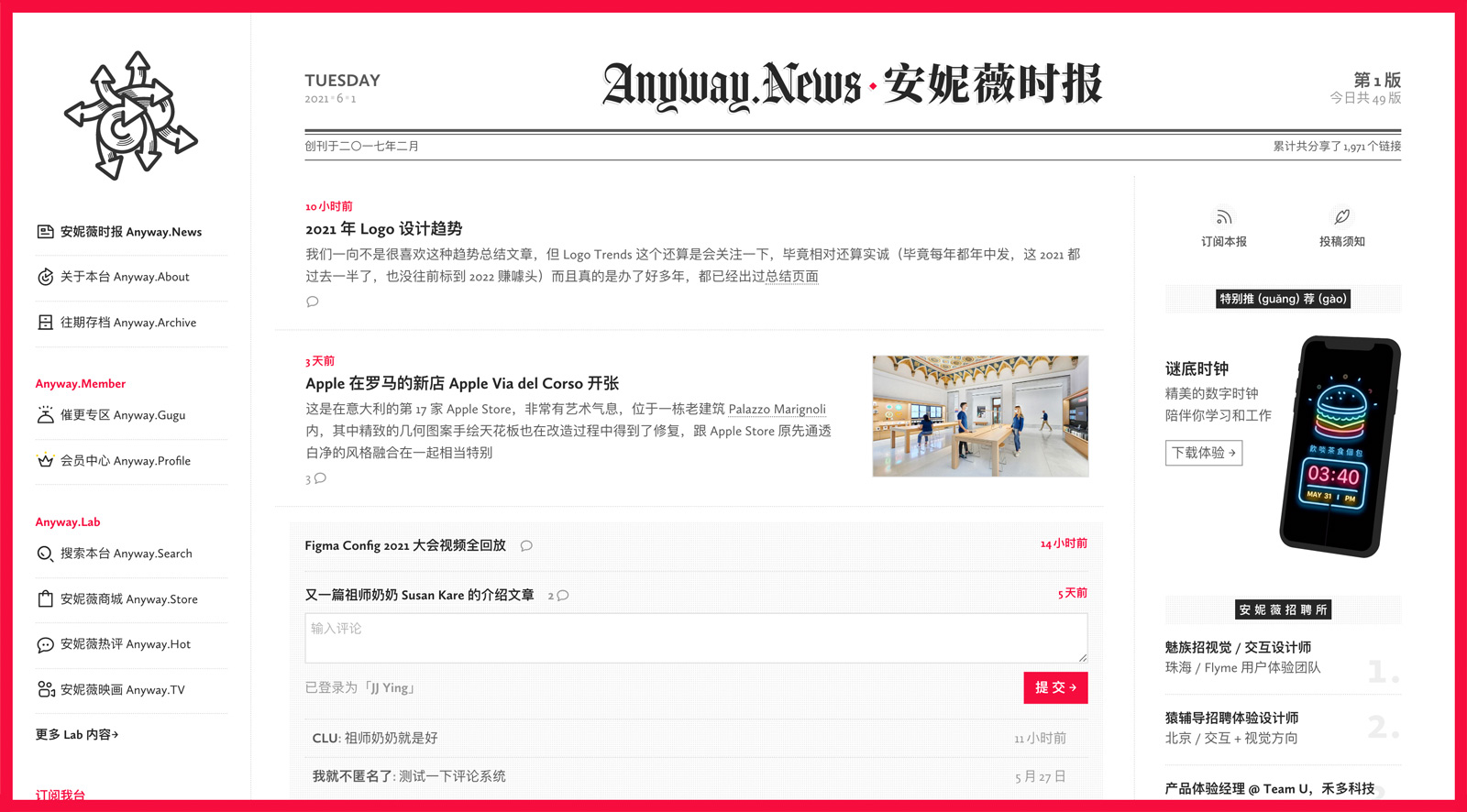
Task: Click the 下载体验 download button
Action: 1204,453
